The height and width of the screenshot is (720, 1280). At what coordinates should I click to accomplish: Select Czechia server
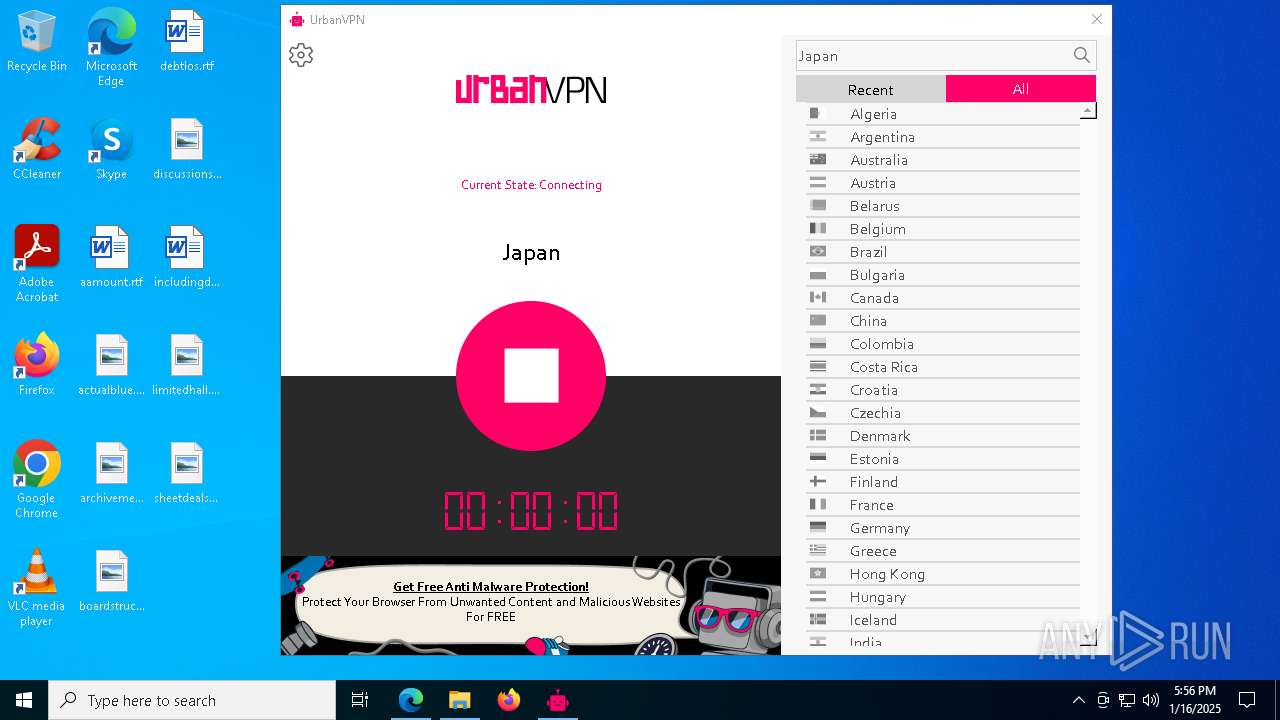(x=943, y=413)
